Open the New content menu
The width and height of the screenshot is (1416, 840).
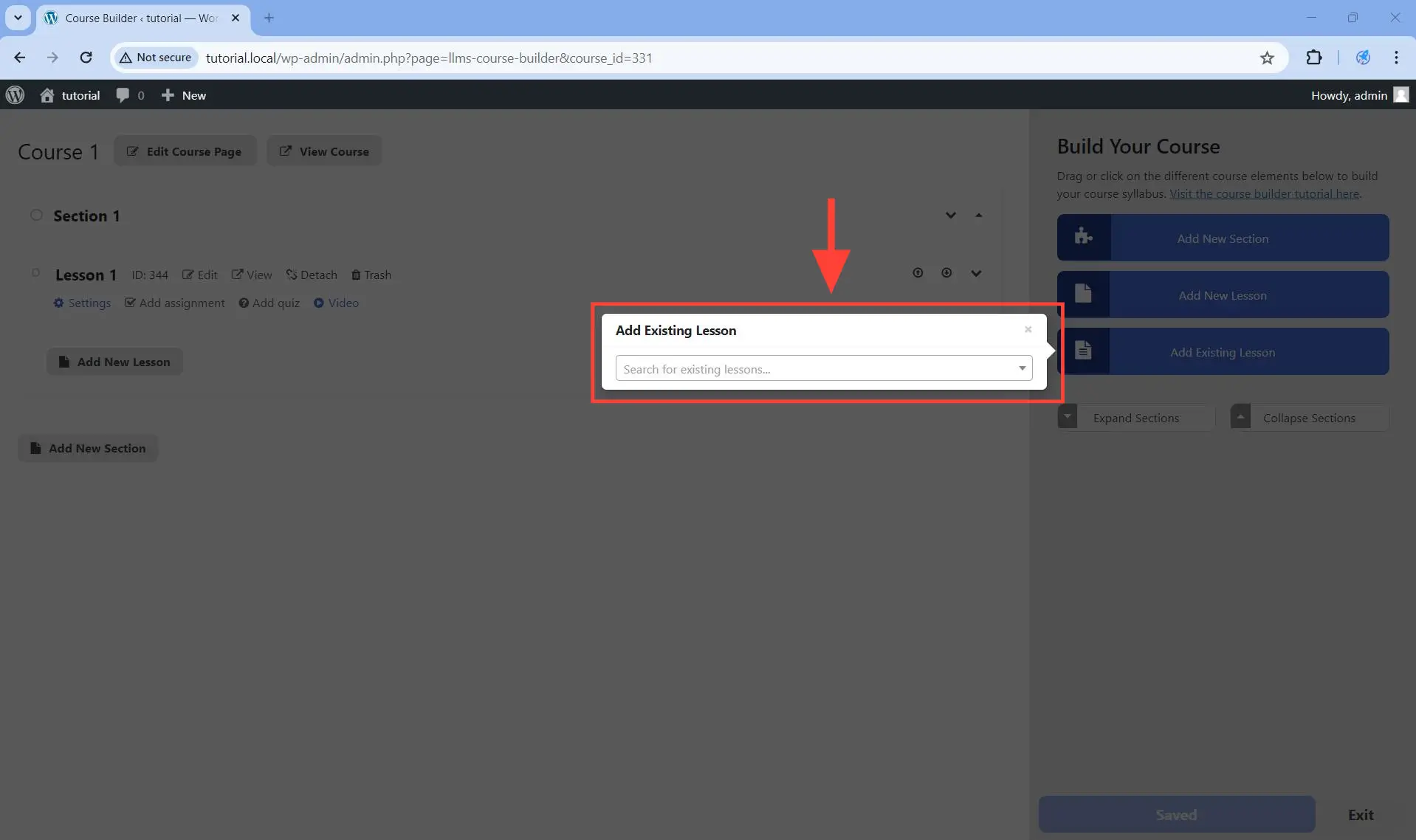pos(184,95)
